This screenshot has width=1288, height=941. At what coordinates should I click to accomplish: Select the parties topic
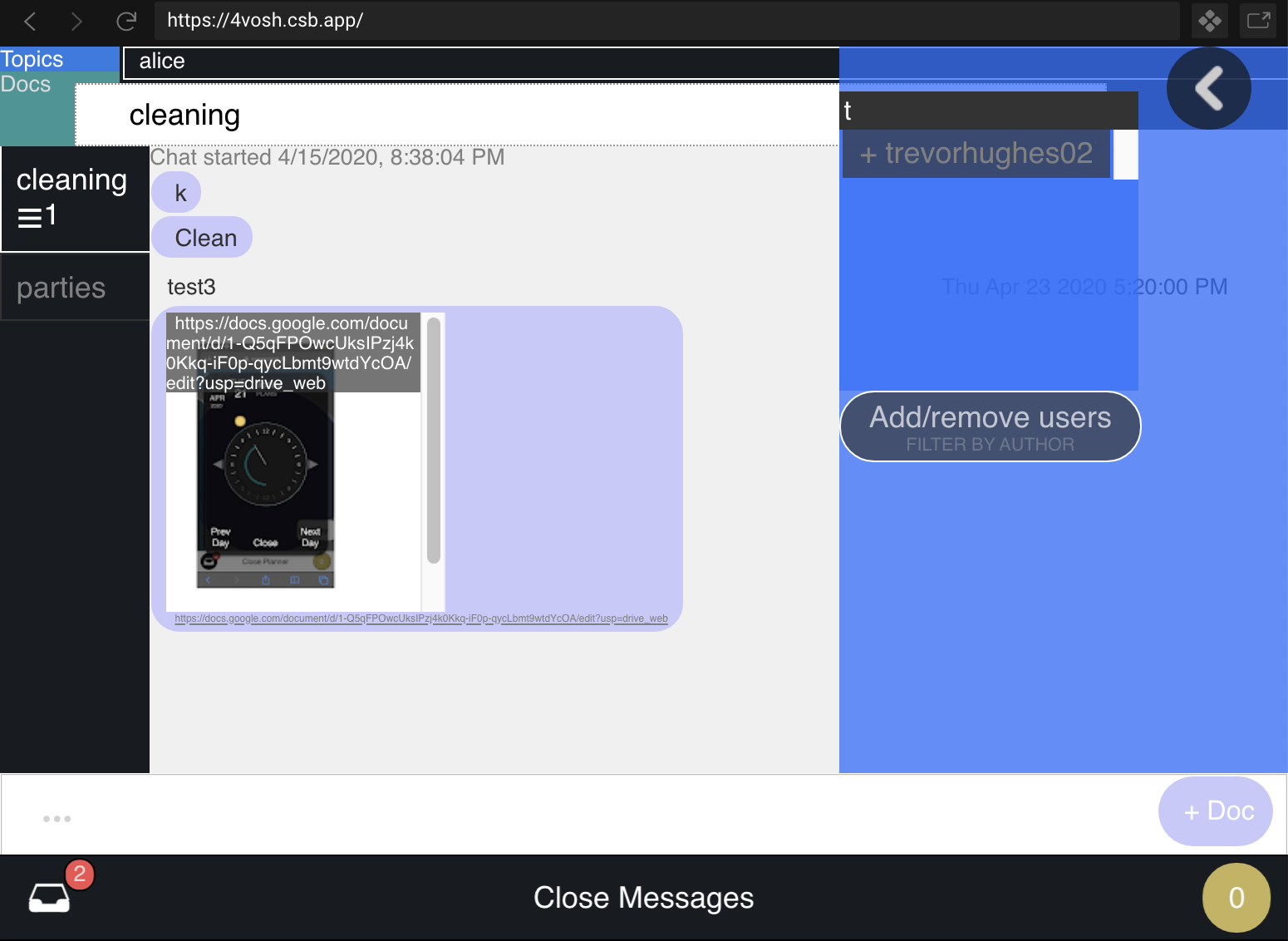click(61, 288)
